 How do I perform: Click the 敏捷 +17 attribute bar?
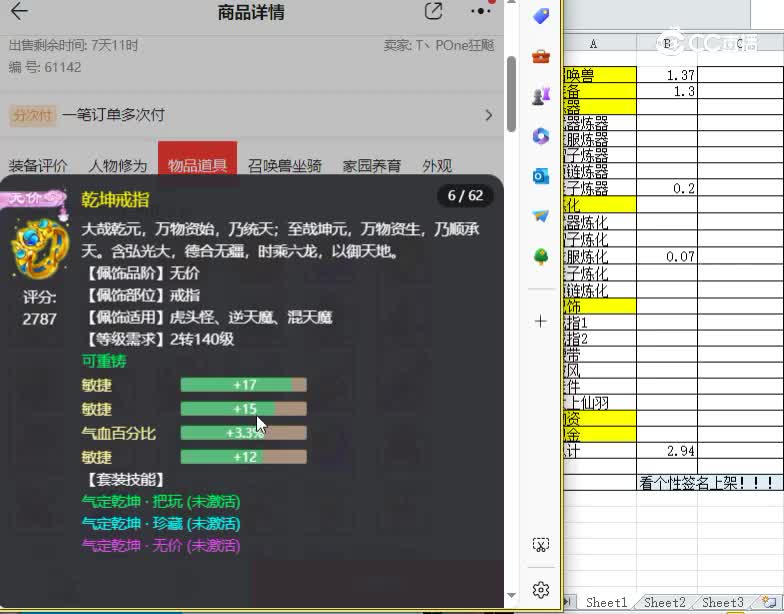pyautogui.click(x=244, y=384)
